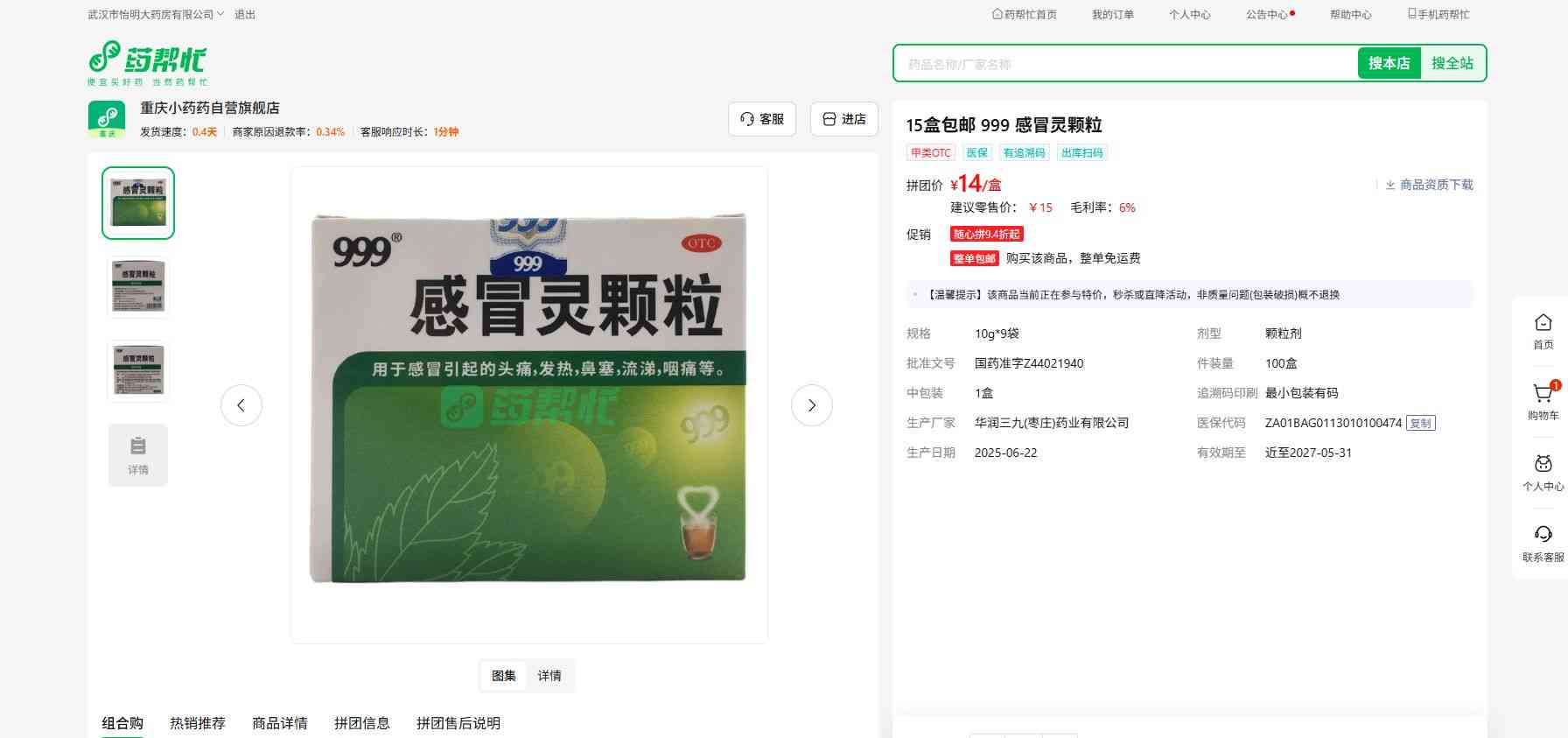Viewport: 1568px width, 738px height.
Task: Open the 购物车 shopping cart
Action: tap(1543, 402)
